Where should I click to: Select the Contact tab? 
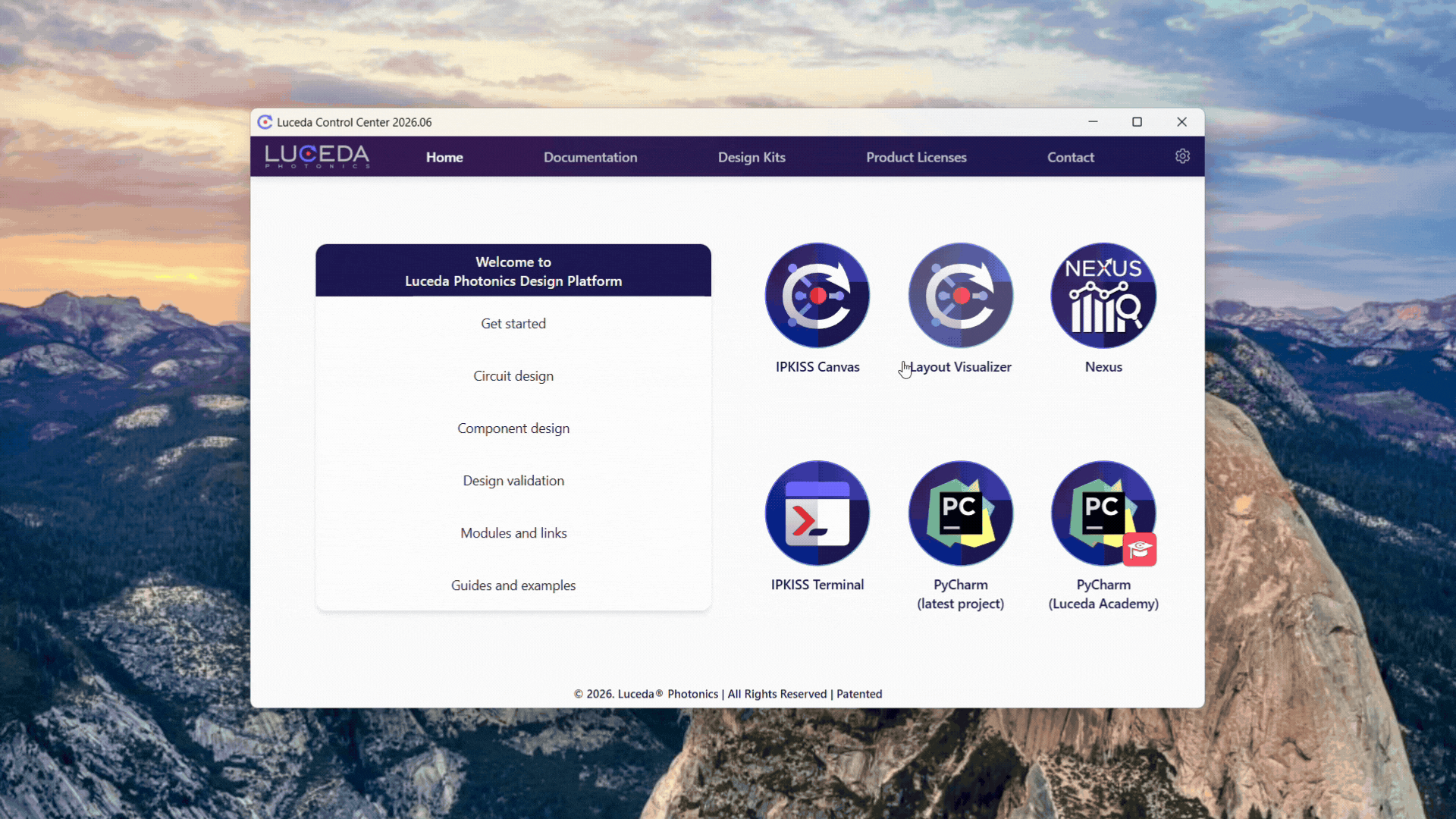point(1071,157)
